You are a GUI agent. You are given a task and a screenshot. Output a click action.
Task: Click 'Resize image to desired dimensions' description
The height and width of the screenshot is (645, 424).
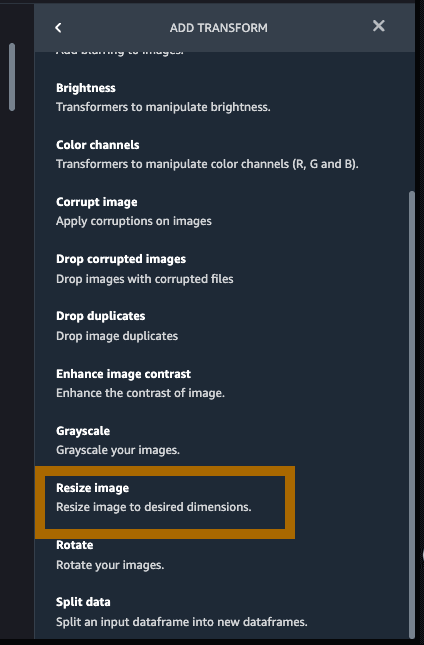[x=153, y=507]
